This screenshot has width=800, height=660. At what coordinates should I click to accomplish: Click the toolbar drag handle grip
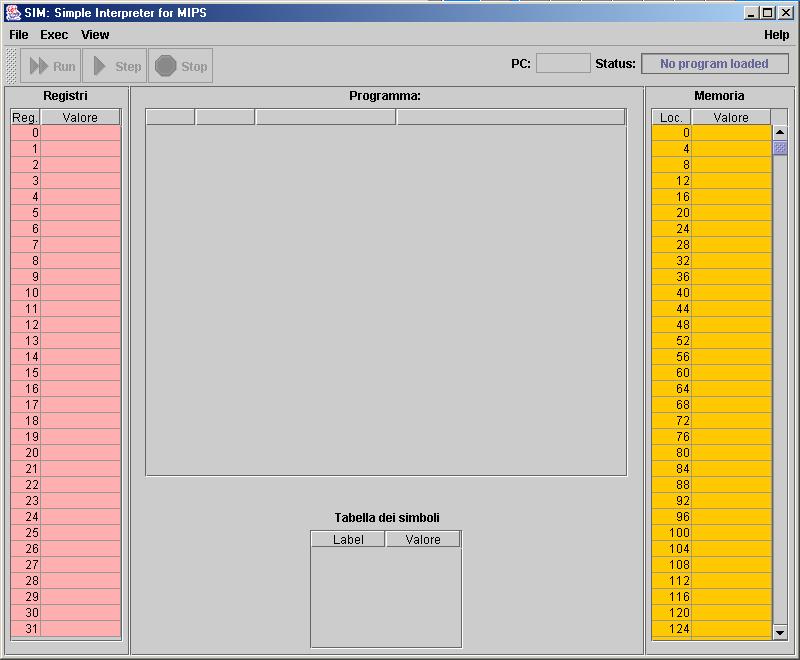pos(11,66)
